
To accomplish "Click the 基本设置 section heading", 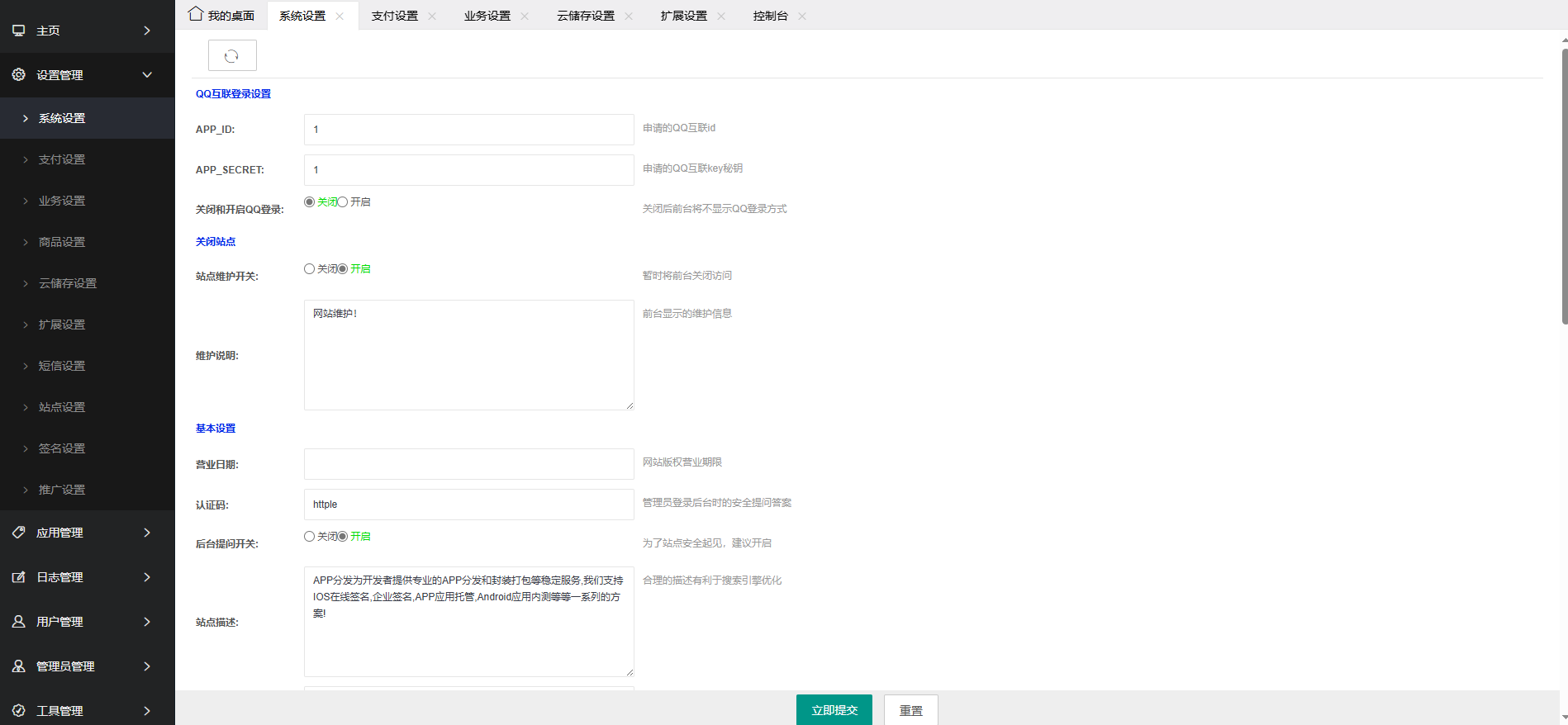I will 216,429.
